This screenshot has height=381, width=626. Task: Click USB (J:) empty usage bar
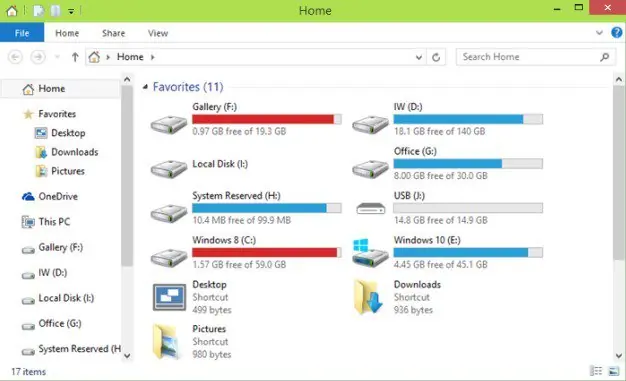point(468,208)
